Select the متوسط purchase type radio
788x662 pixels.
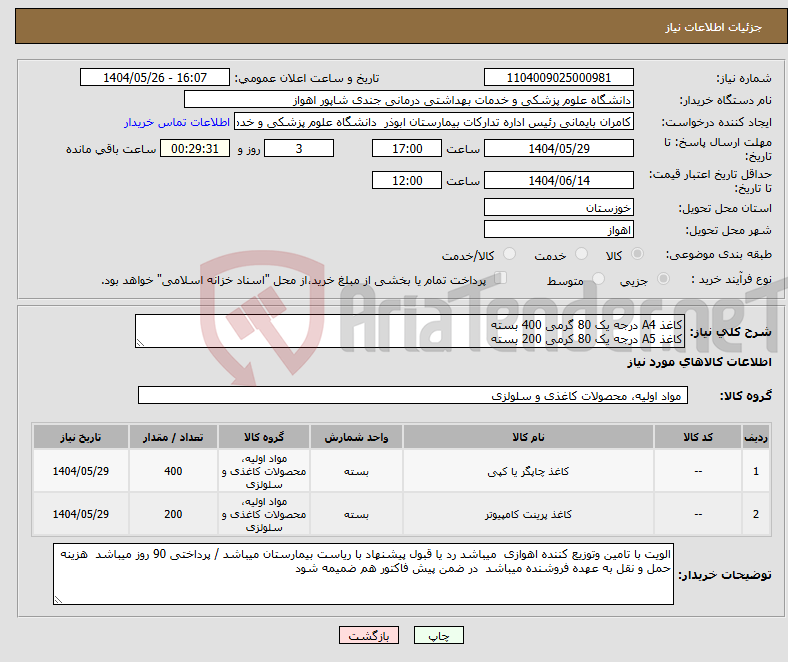point(599,278)
